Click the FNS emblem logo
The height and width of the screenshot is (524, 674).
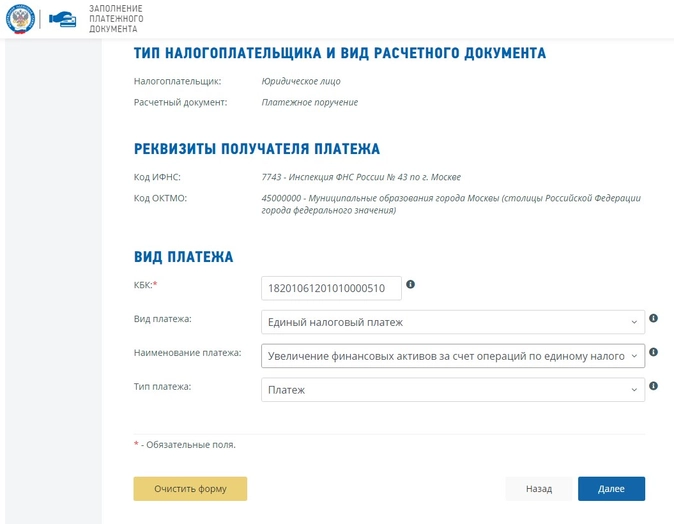tap(20, 19)
